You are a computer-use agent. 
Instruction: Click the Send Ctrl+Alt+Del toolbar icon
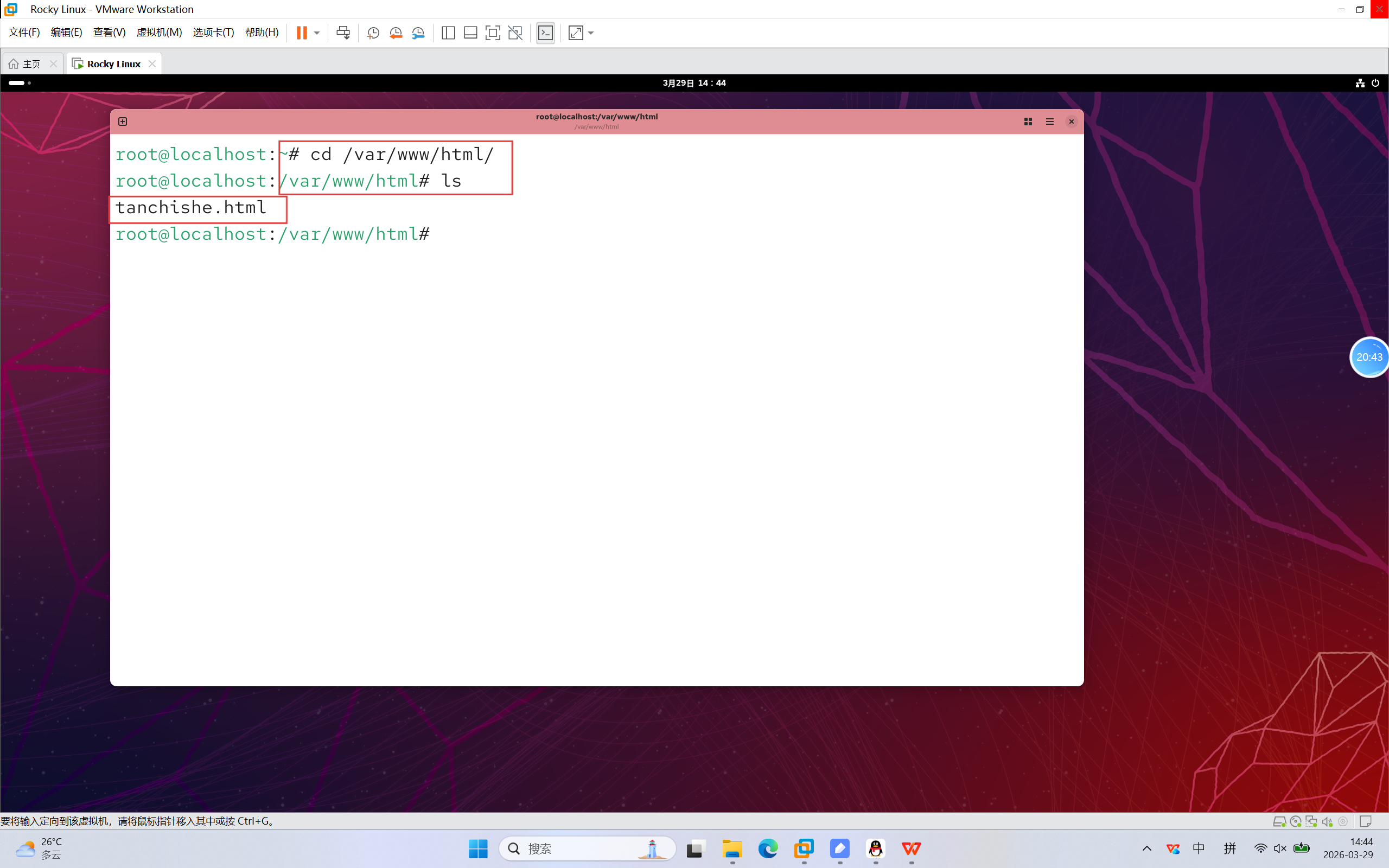click(343, 33)
